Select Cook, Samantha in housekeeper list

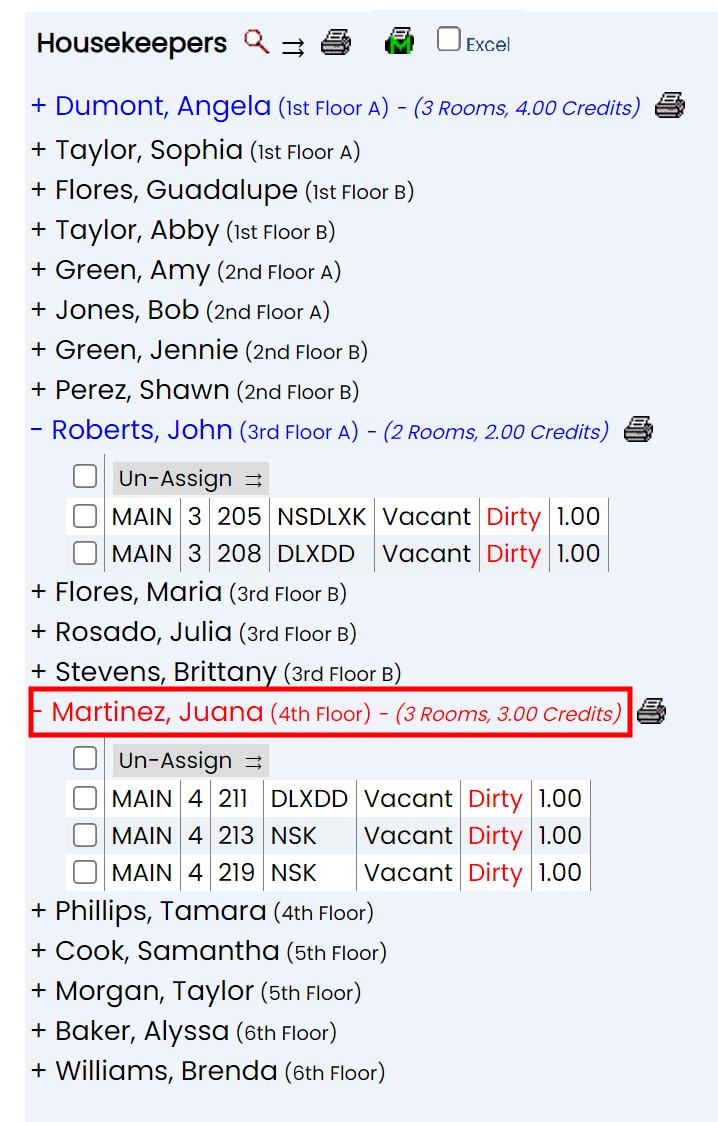point(167,951)
